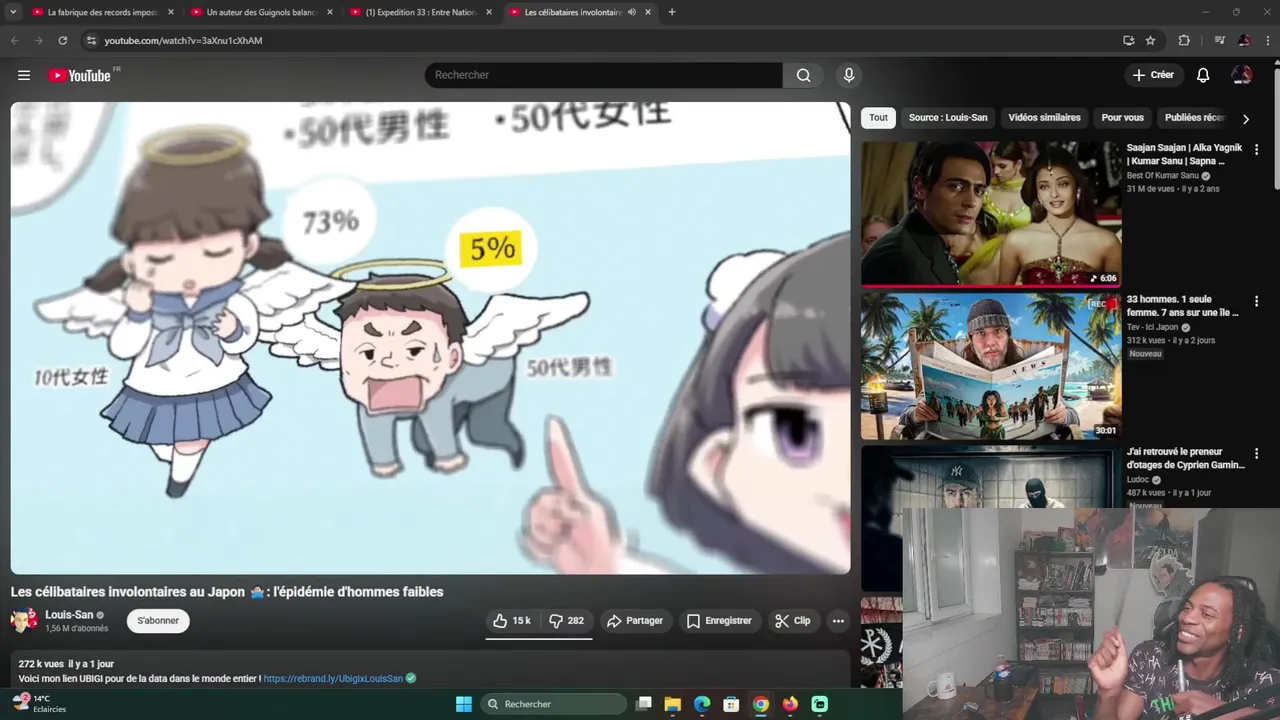Click the Chrome address bar URL

183,40
